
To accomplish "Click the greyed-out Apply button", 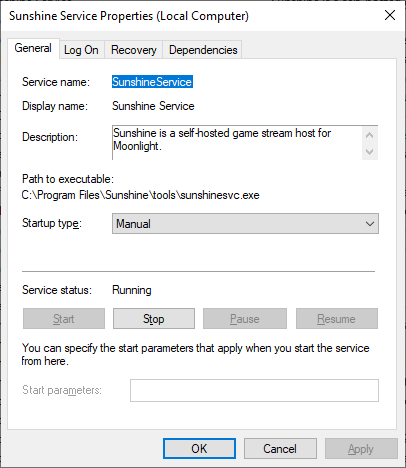I will point(361,449).
